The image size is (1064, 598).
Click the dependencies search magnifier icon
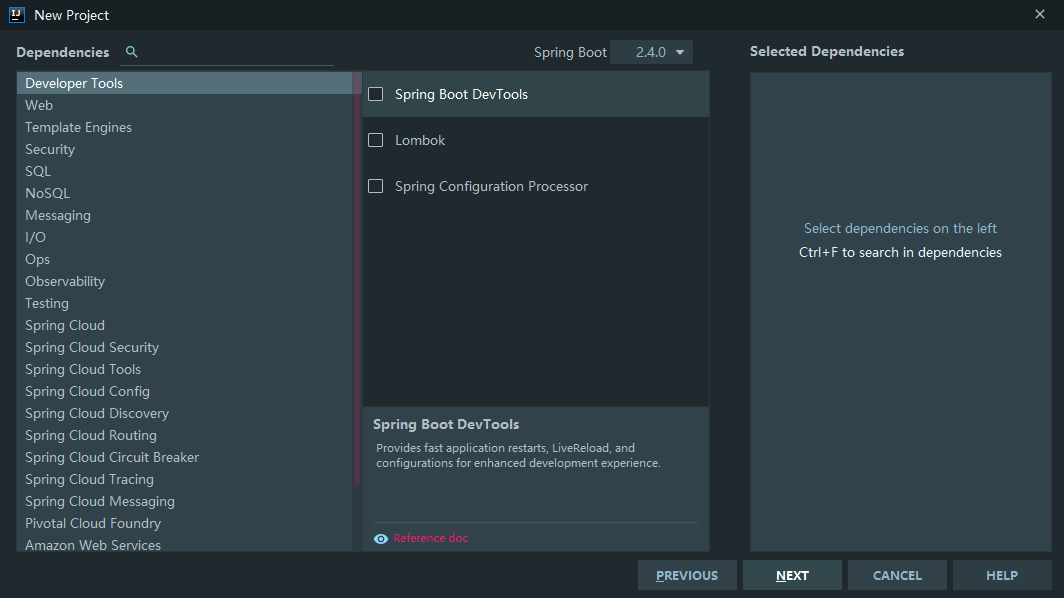click(x=132, y=52)
